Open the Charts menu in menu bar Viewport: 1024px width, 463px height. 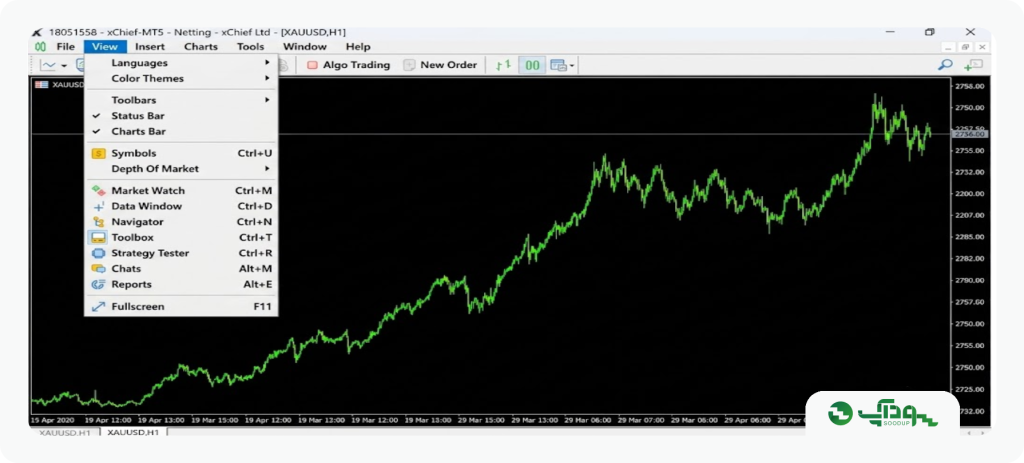pos(200,46)
